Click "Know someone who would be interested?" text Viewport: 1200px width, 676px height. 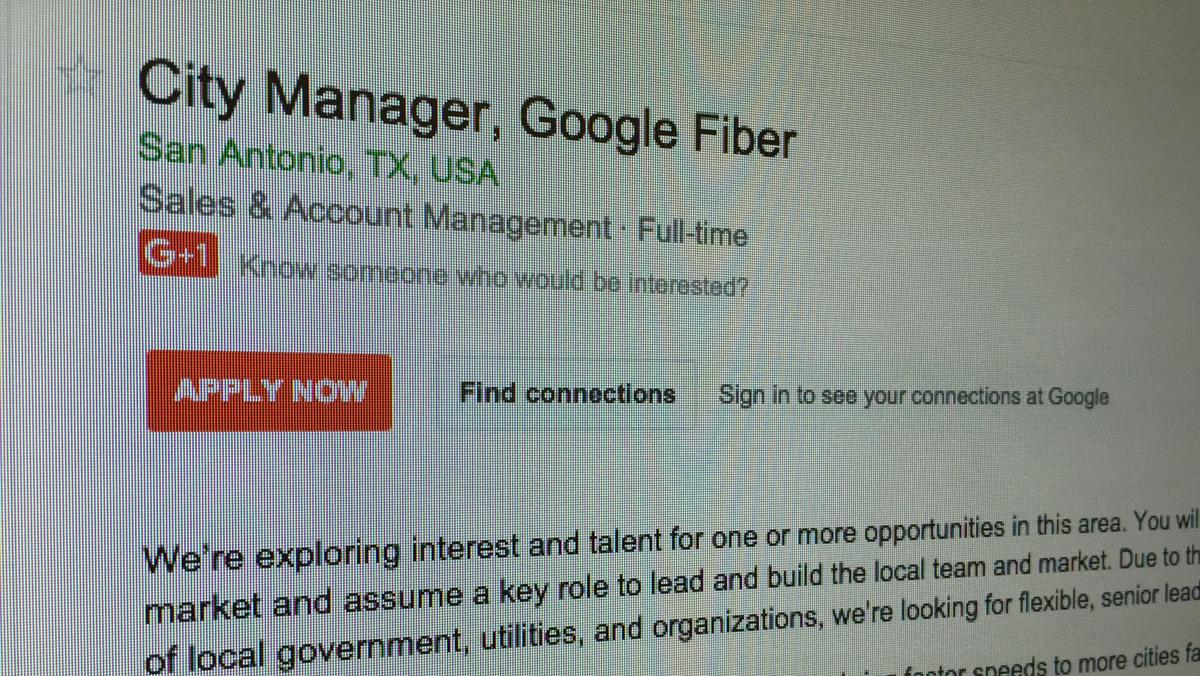tap(493, 277)
